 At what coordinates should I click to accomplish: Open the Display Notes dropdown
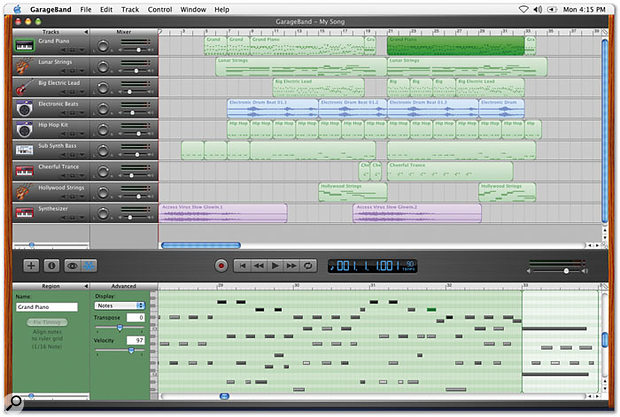120,306
